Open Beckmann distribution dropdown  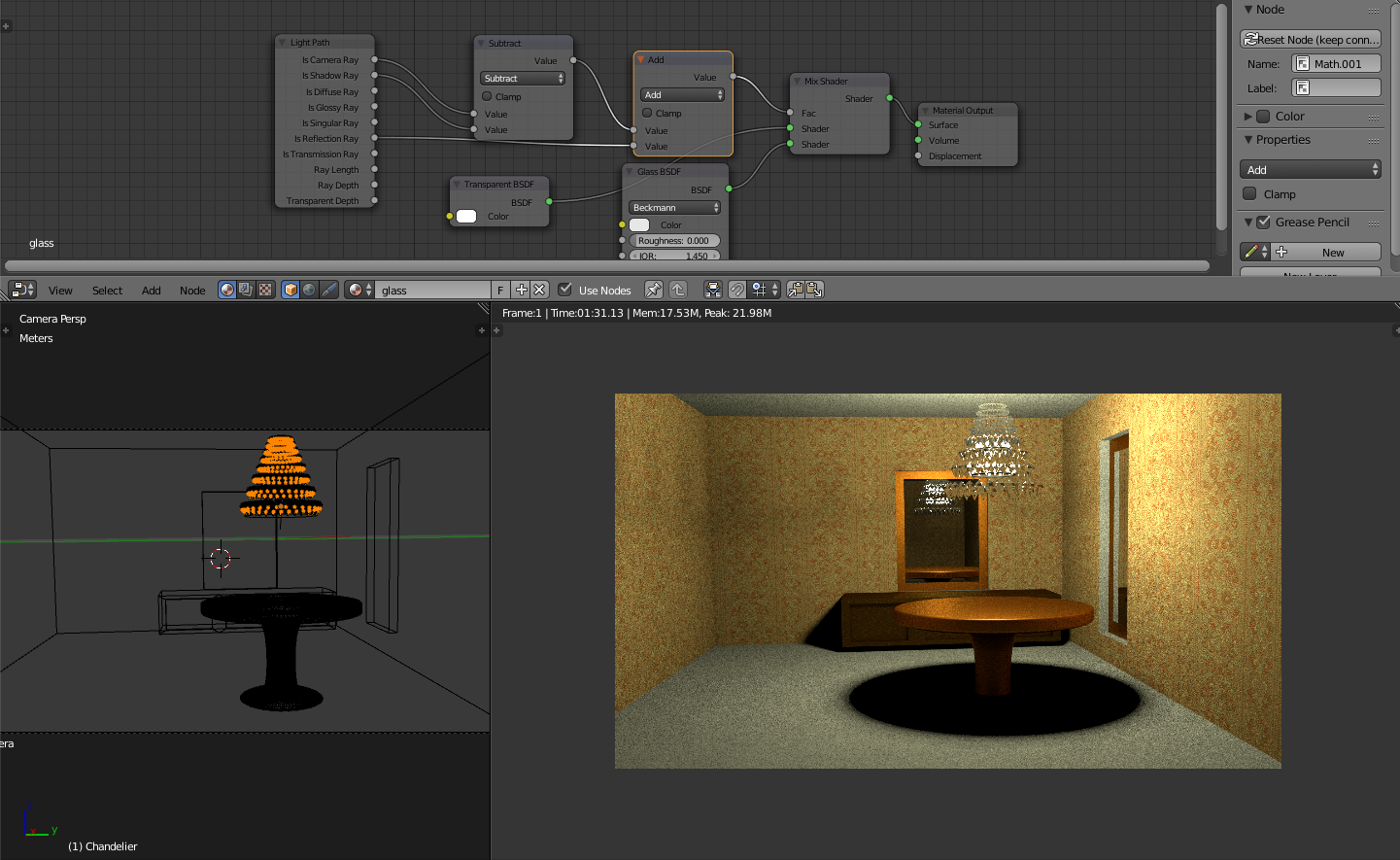coord(674,208)
